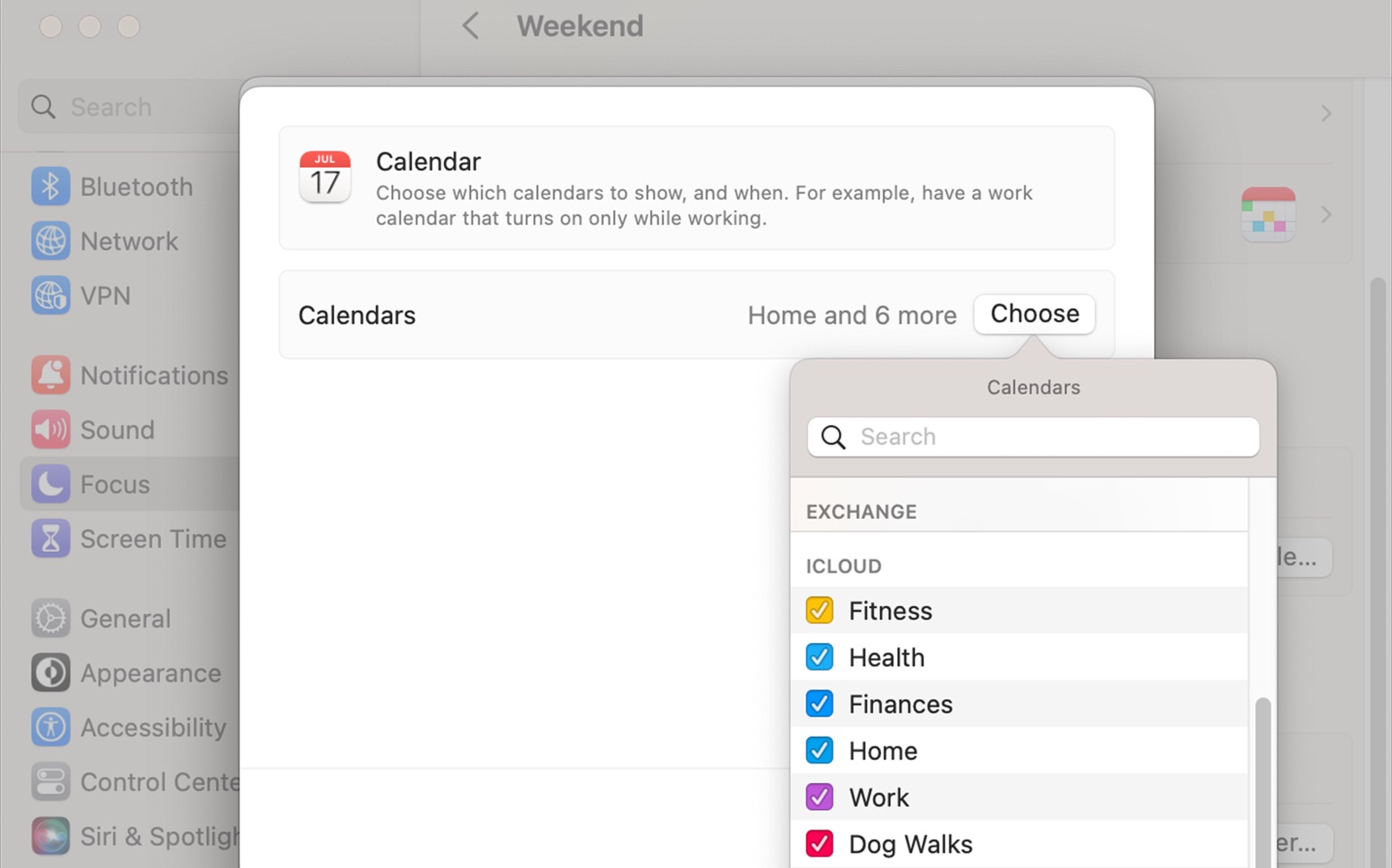The width and height of the screenshot is (1392, 868).
Task: Open chevron next to calendar filter icon
Action: coord(1326,214)
